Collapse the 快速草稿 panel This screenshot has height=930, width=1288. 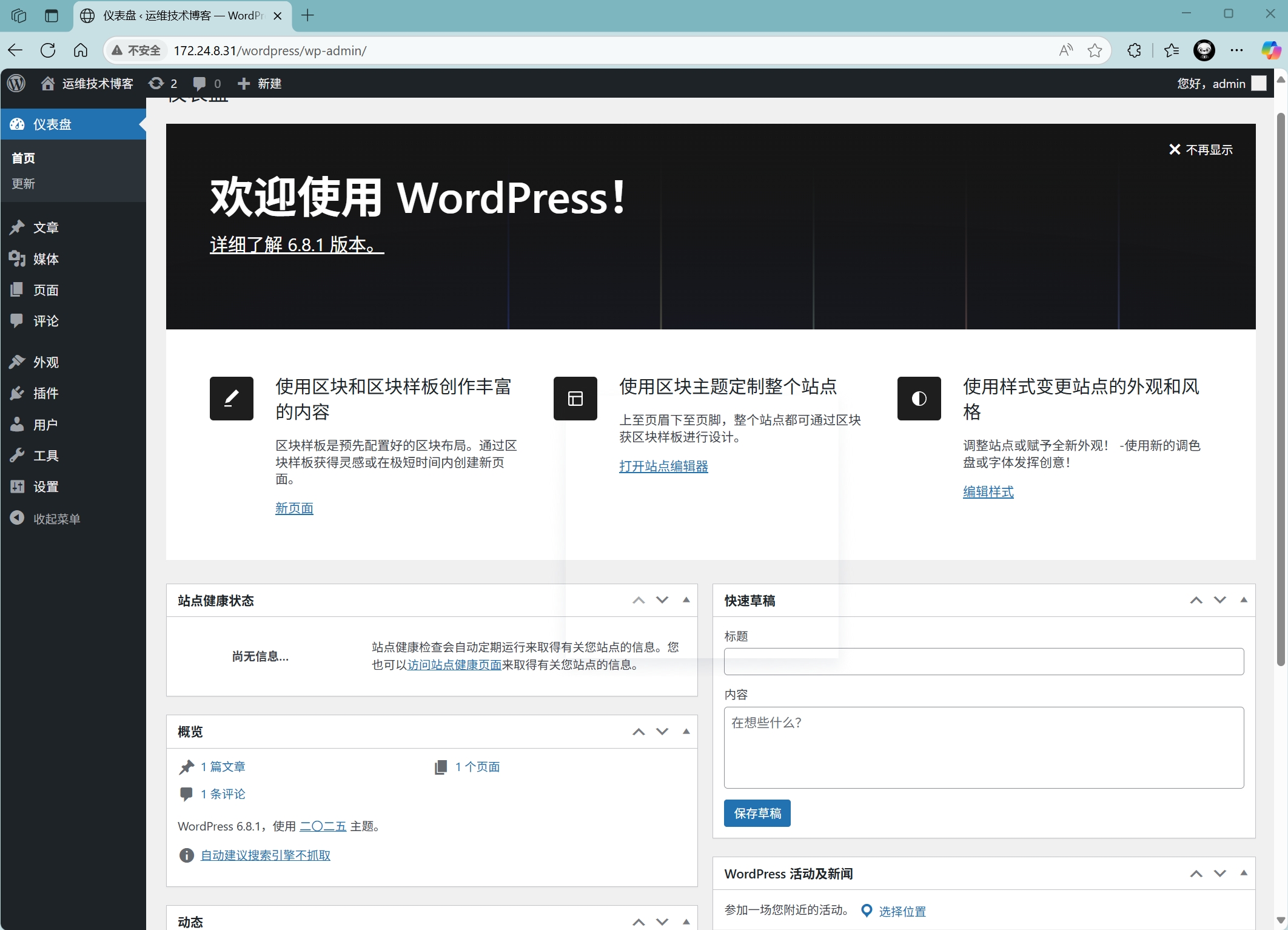click(x=1243, y=600)
